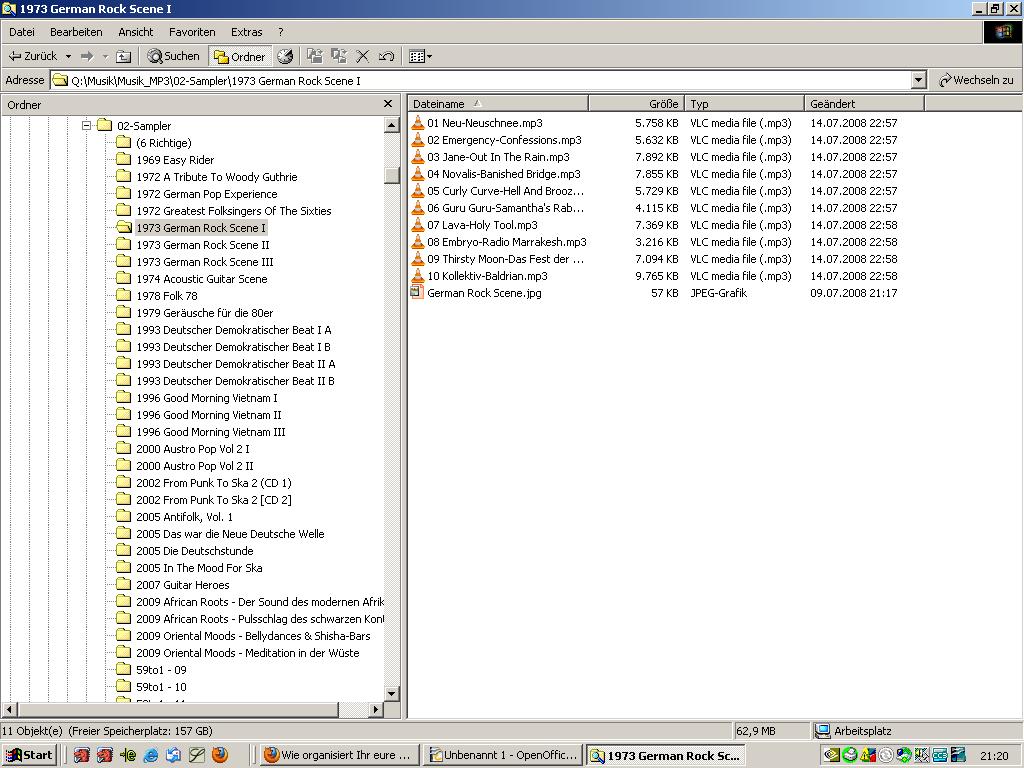Click the delete (X) toolbar icon

tap(363, 56)
